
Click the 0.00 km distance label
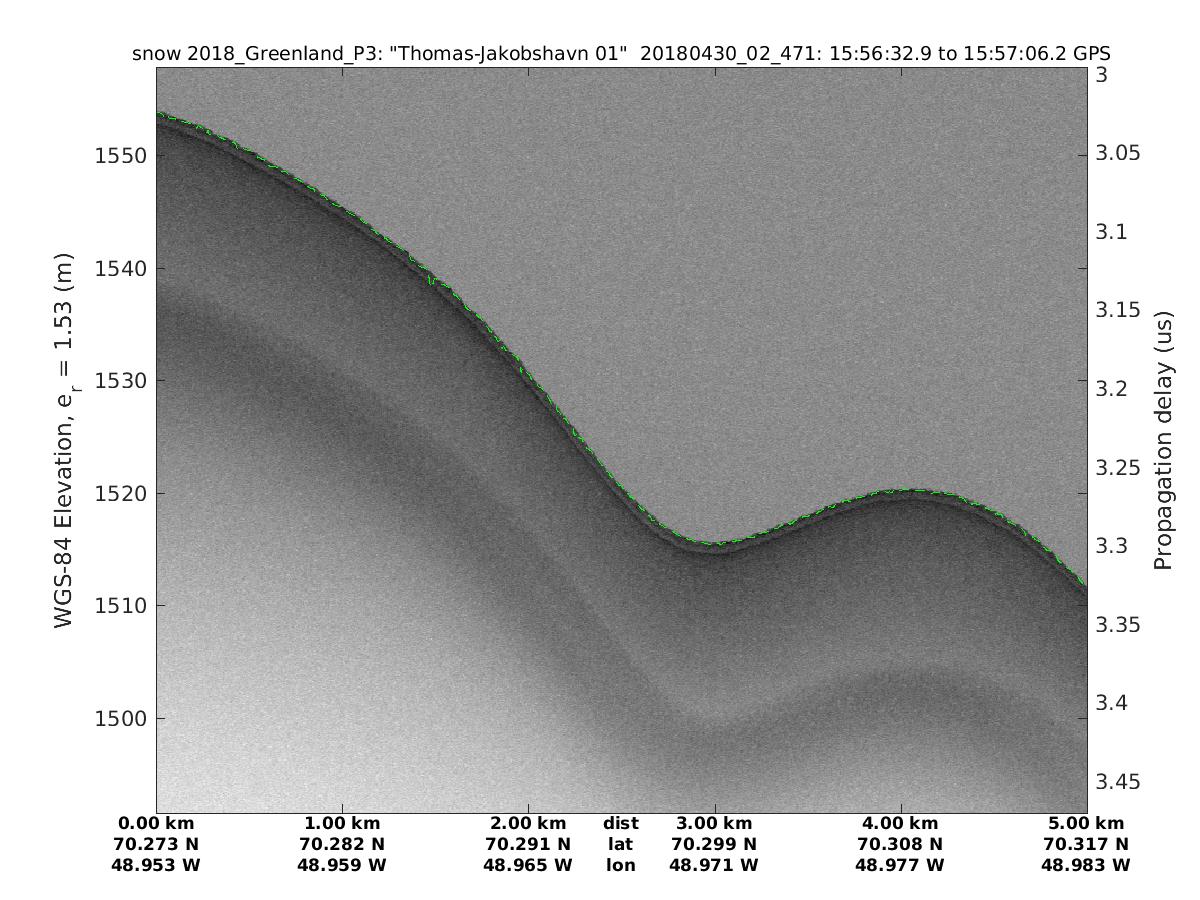tap(157, 823)
